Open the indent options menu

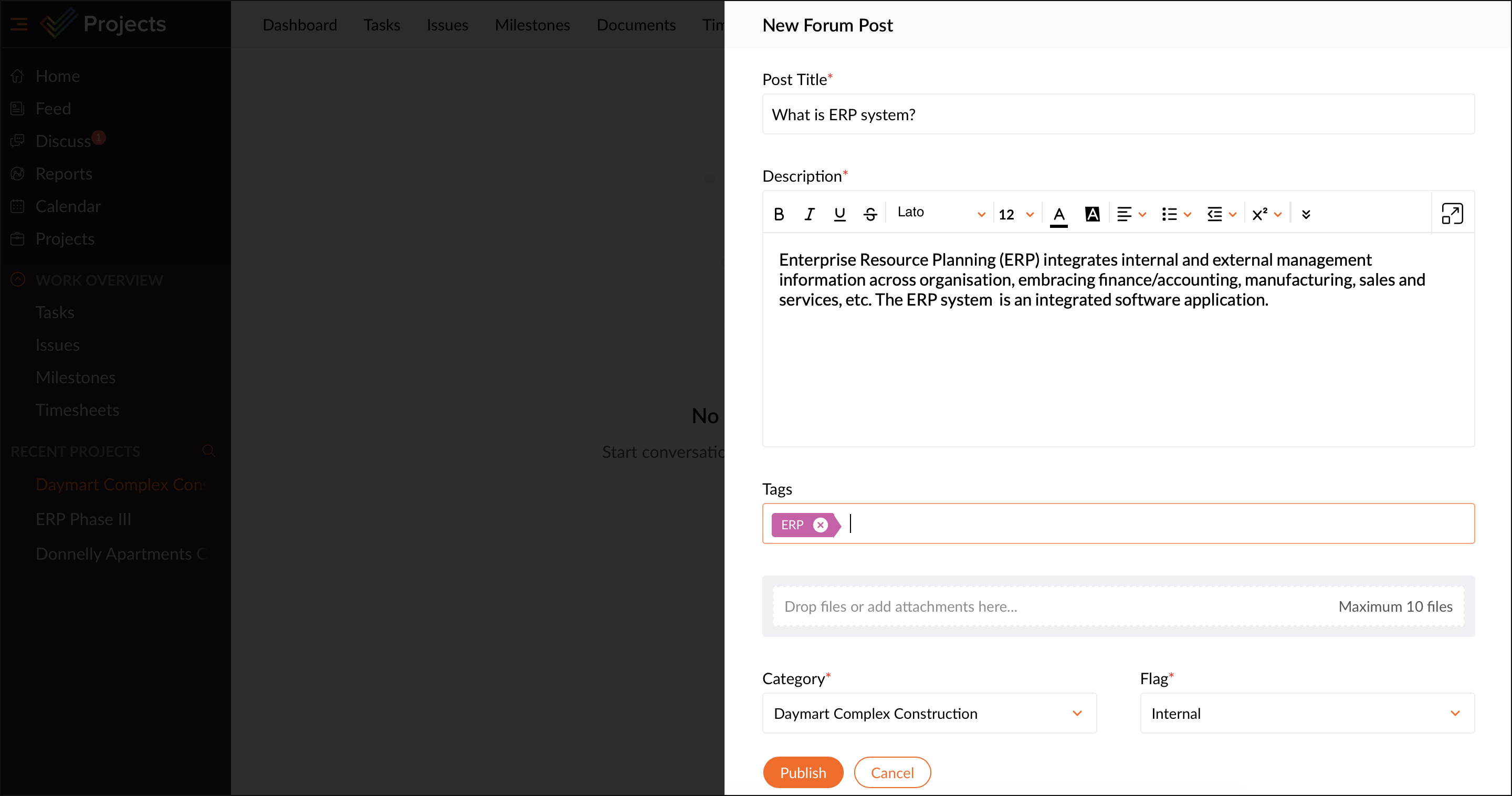[1221, 214]
